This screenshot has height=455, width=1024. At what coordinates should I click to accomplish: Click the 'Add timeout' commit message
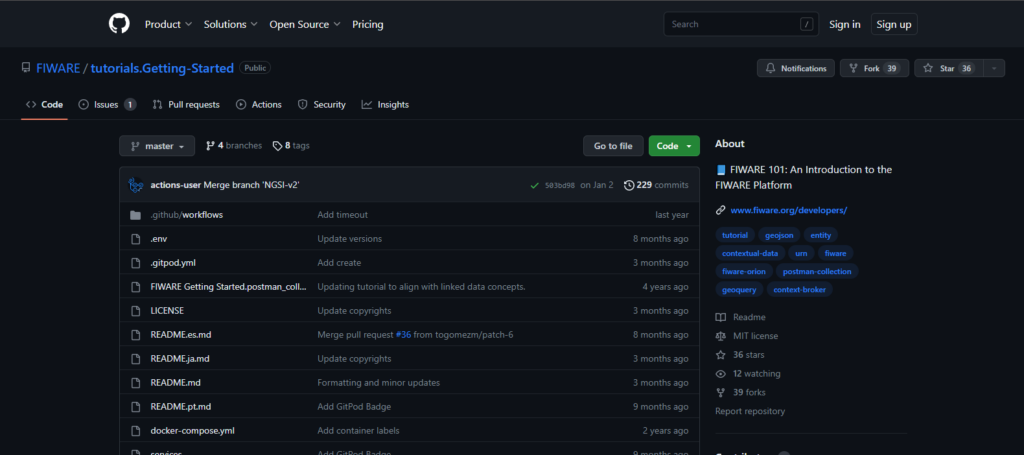pyautogui.click(x=342, y=215)
